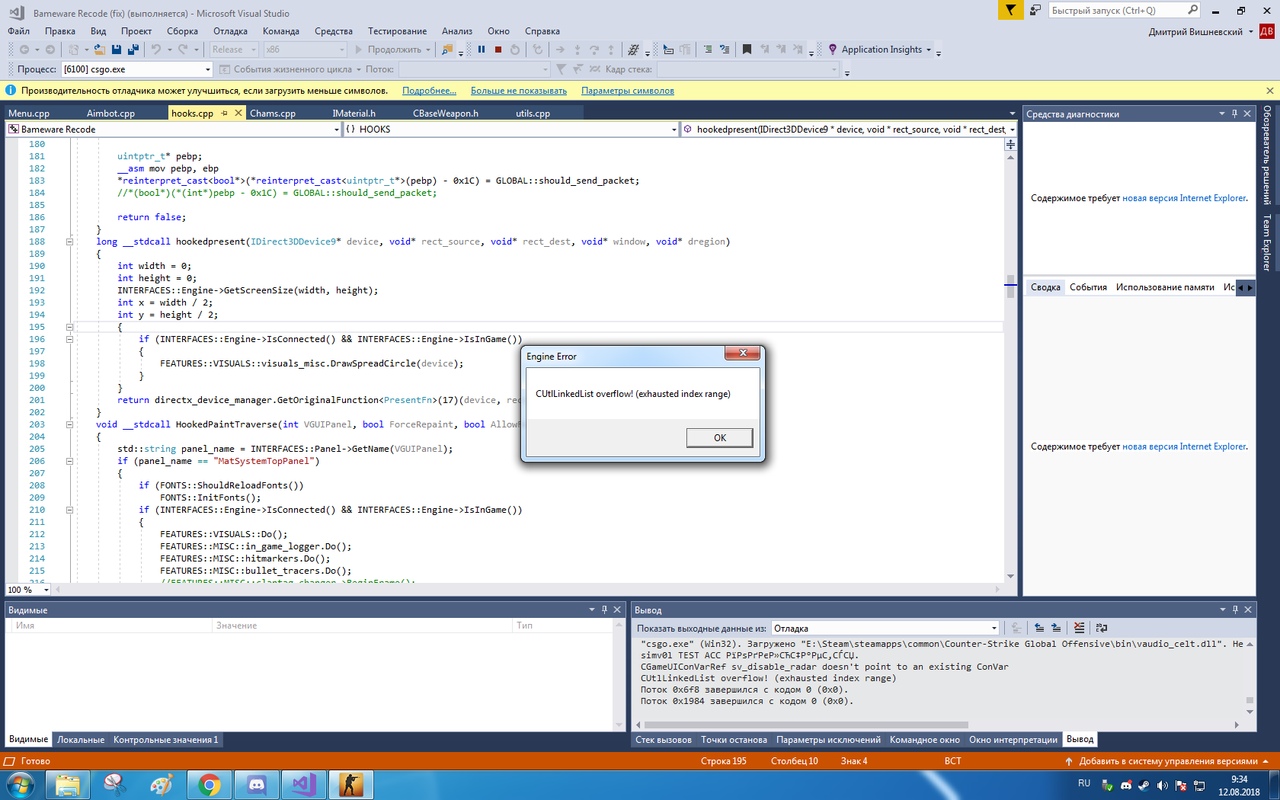Click the Save All icon in the toolbar
Viewport: 1280px width, 800px height.
[133, 49]
